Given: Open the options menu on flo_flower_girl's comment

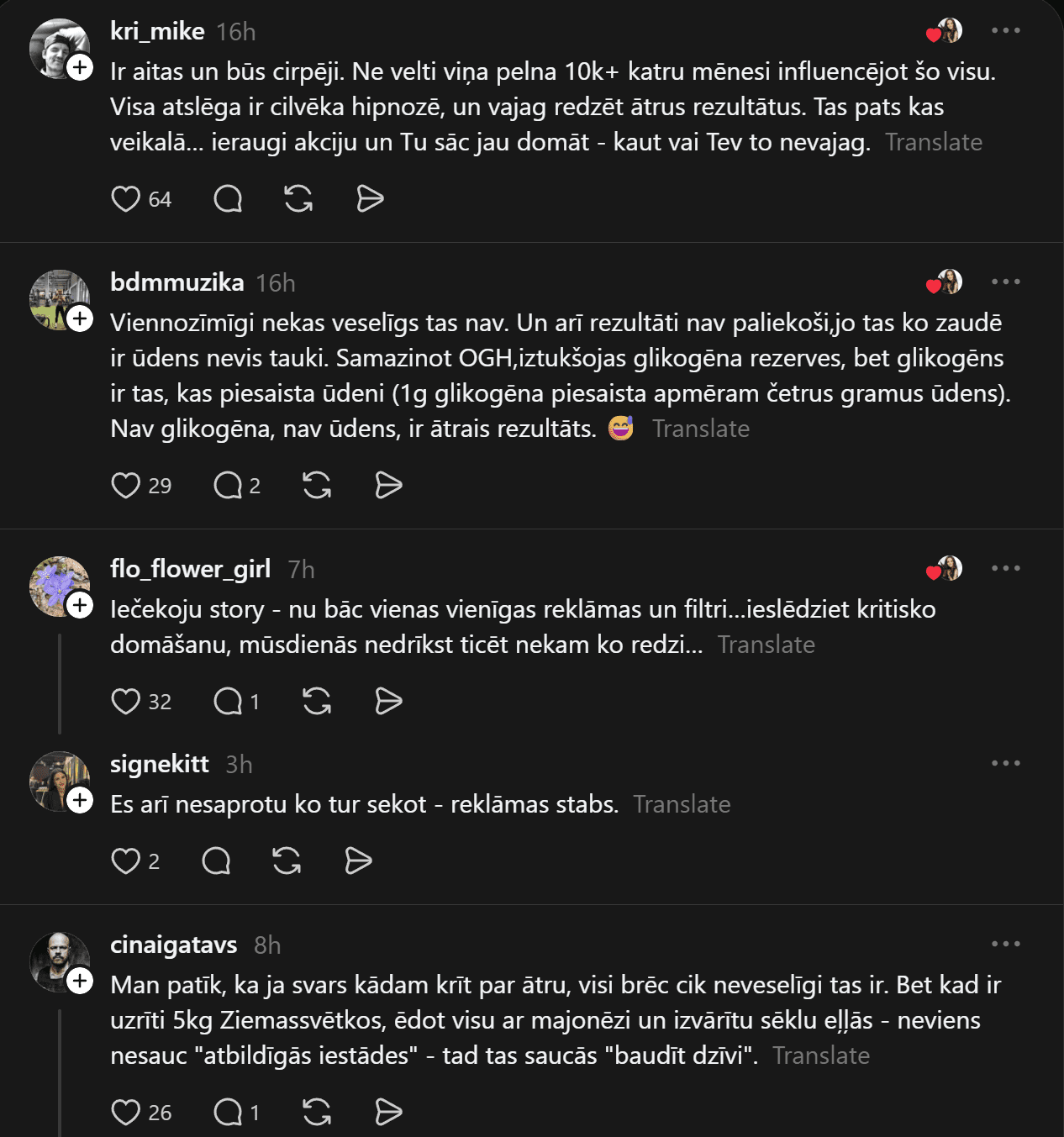Looking at the screenshot, I should pos(1005,568).
